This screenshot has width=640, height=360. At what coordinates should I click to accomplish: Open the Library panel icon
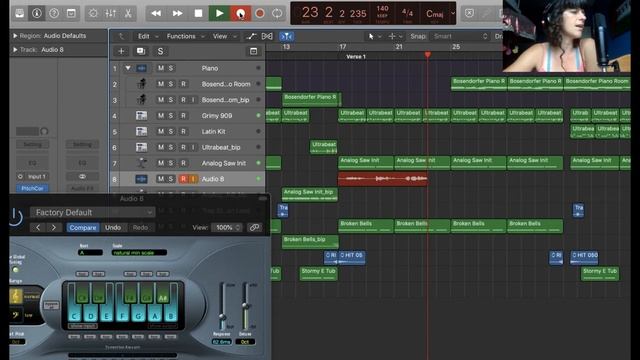pos(19,13)
